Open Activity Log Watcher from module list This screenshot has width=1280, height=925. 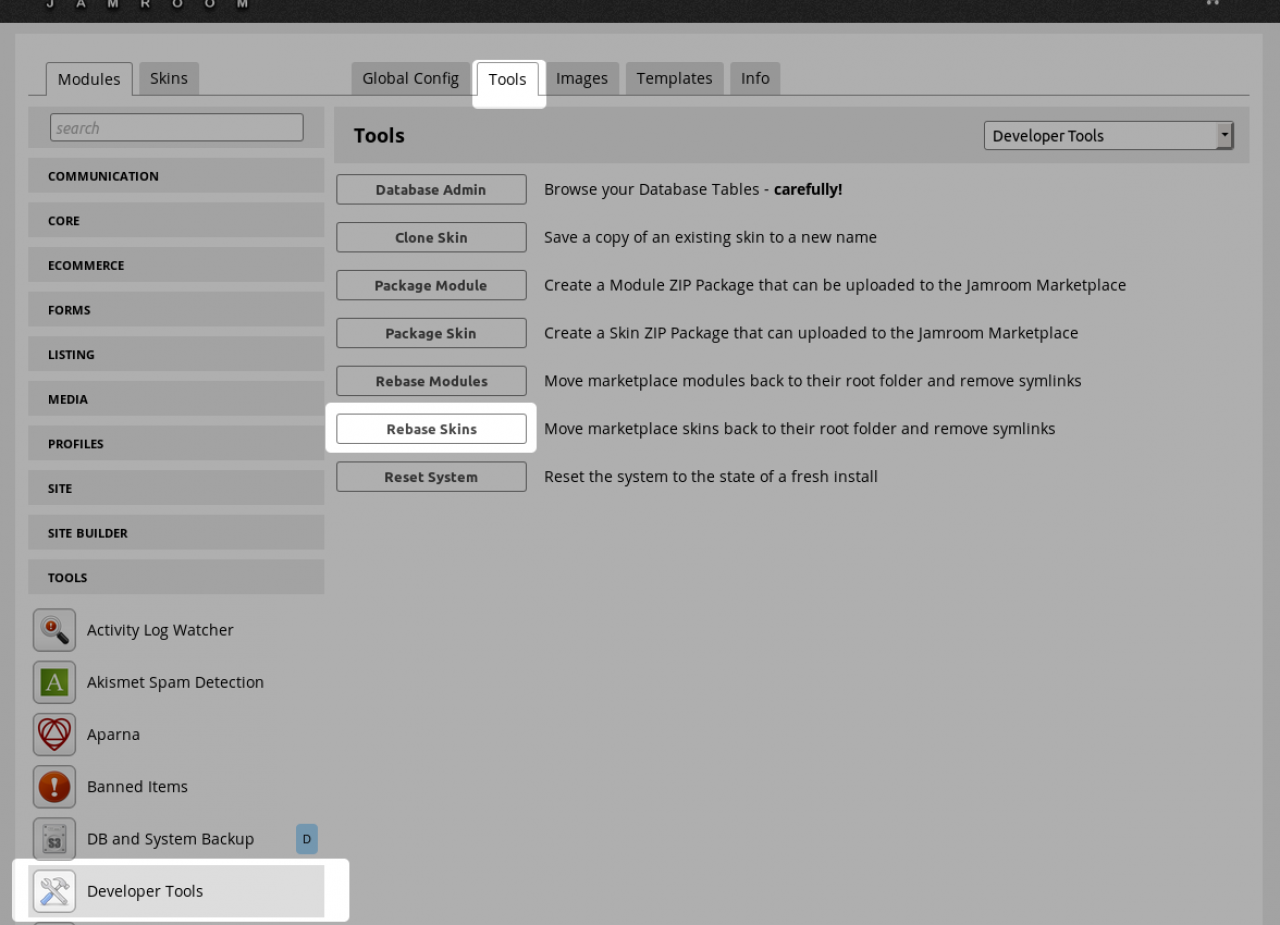(x=160, y=630)
